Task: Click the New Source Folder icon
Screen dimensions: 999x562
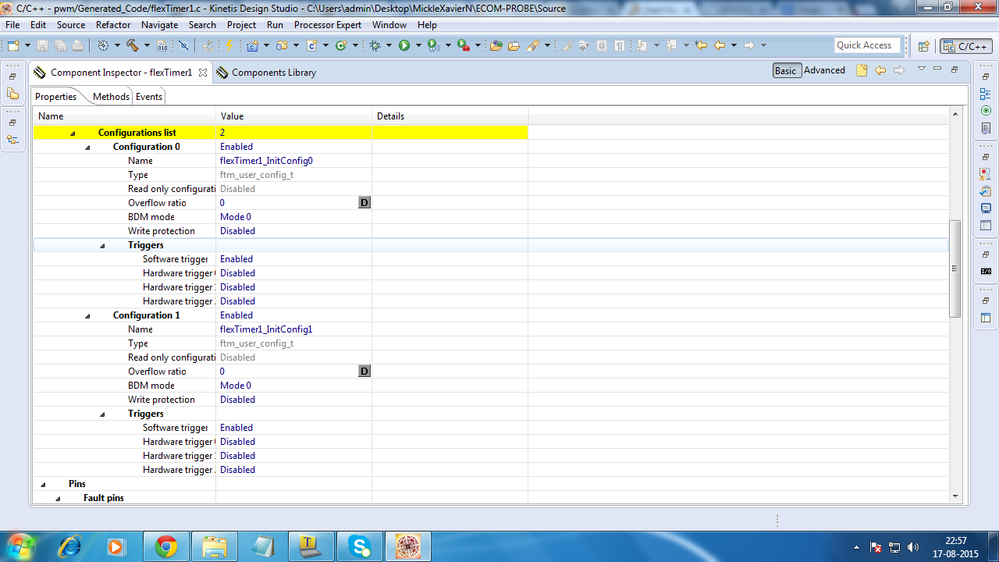Action: (x=282, y=45)
